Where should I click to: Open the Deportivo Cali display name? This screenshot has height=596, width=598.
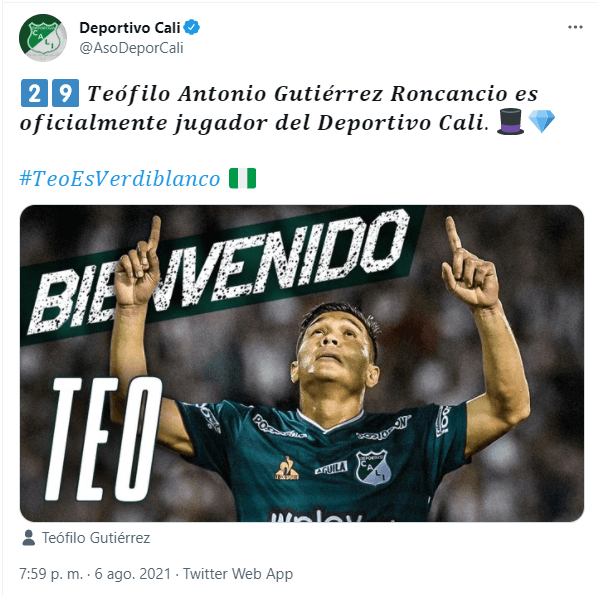pos(130,28)
